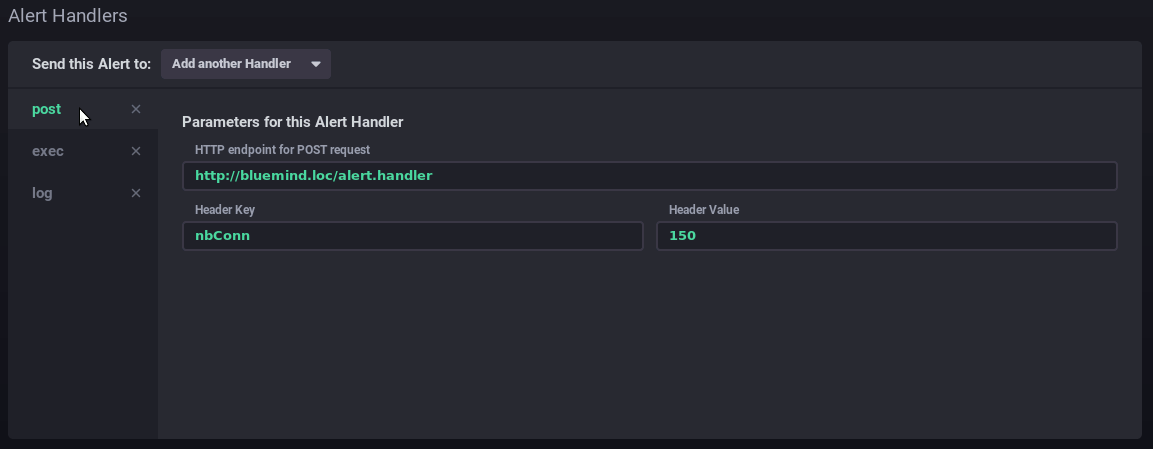Remove the log handler via its X icon
1153x449 pixels.
(x=136, y=193)
